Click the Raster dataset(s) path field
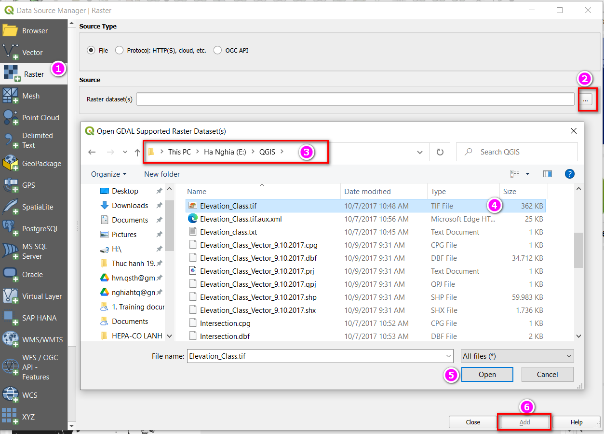This screenshot has height=434, width=604. tap(355, 99)
